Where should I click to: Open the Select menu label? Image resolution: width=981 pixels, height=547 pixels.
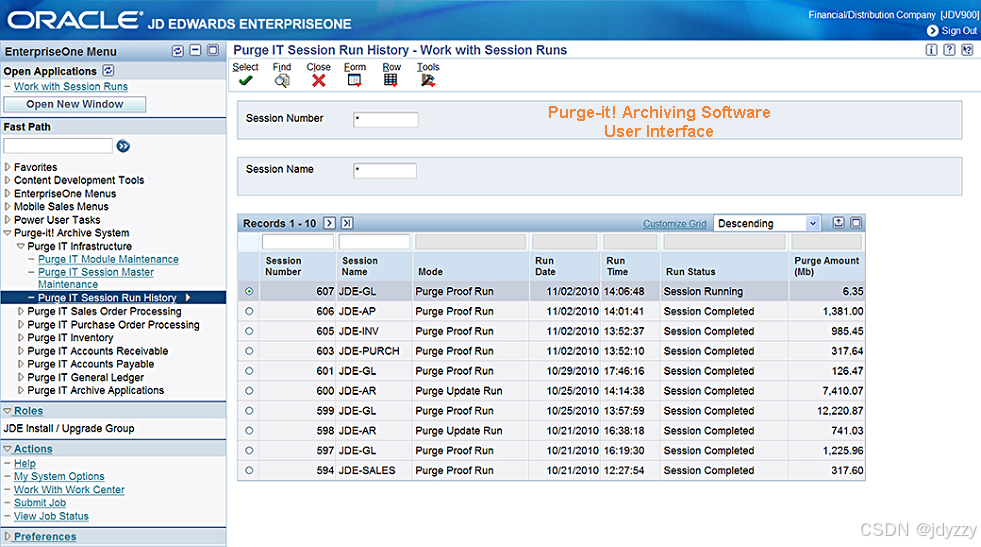pyautogui.click(x=245, y=67)
